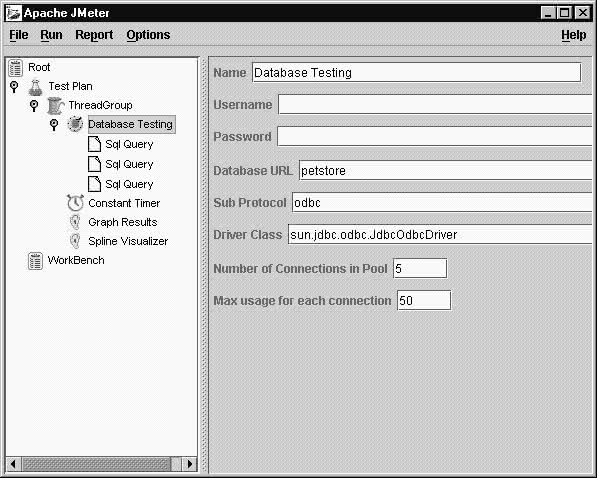Select the WorkBench clipboard icon
This screenshot has width=597, height=478.
click(35, 261)
